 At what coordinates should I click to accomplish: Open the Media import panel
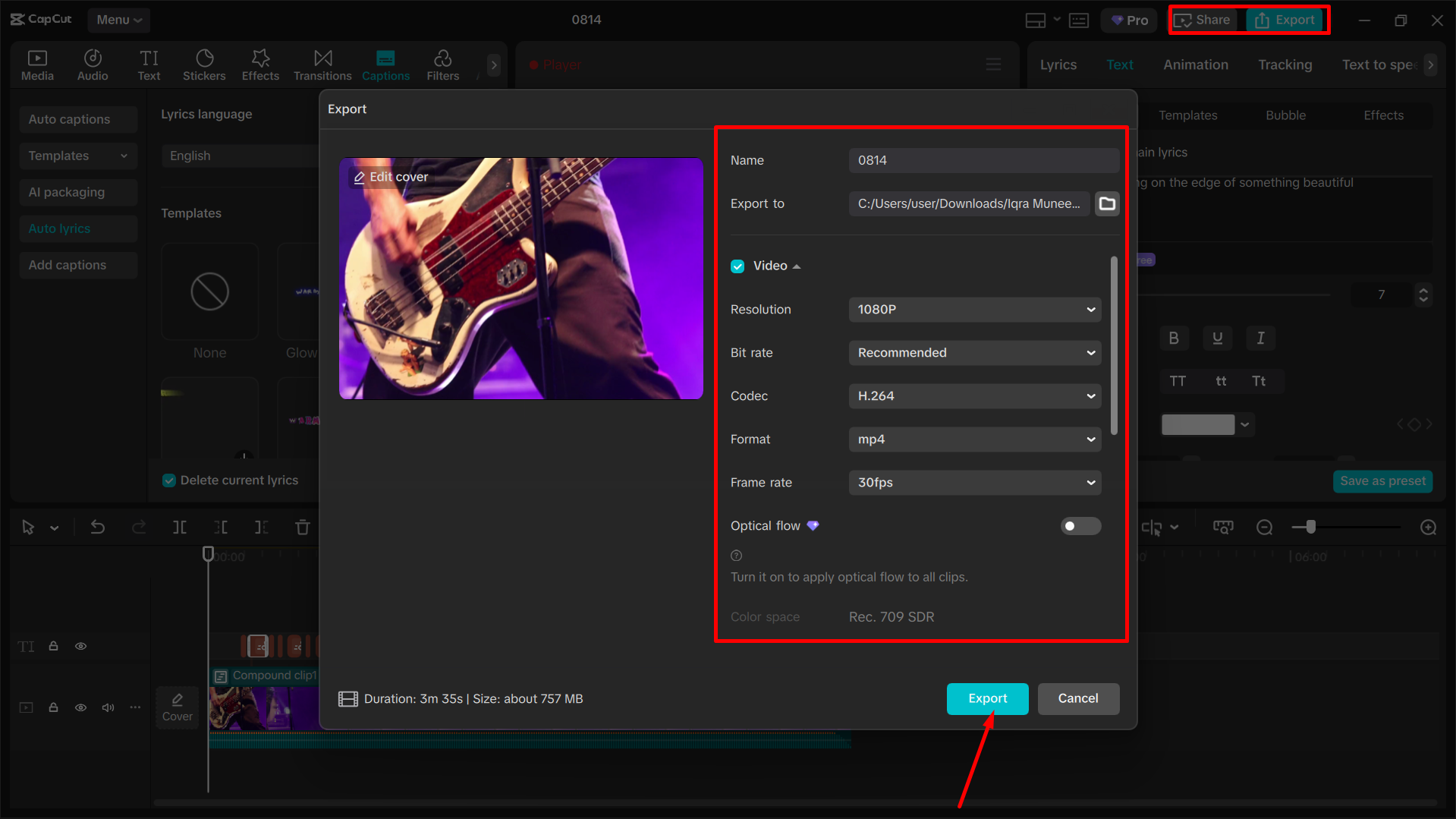(37, 65)
